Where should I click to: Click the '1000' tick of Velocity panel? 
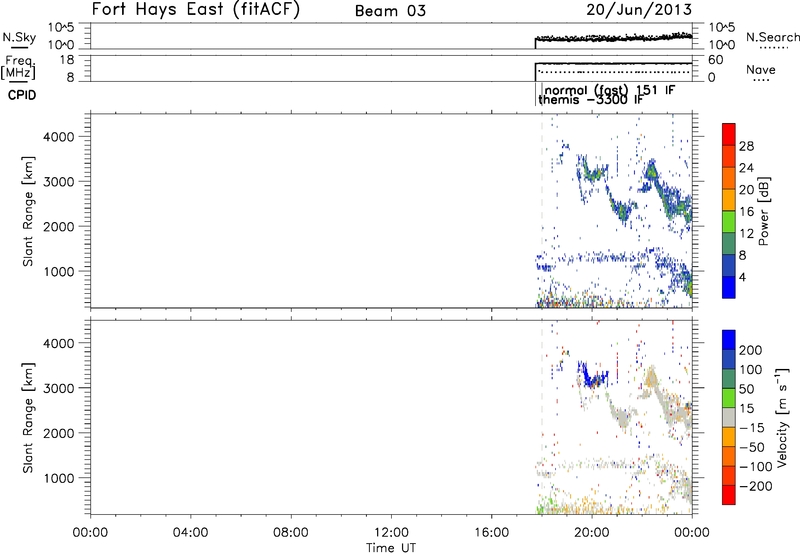pyautogui.click(x=59, y=478)
